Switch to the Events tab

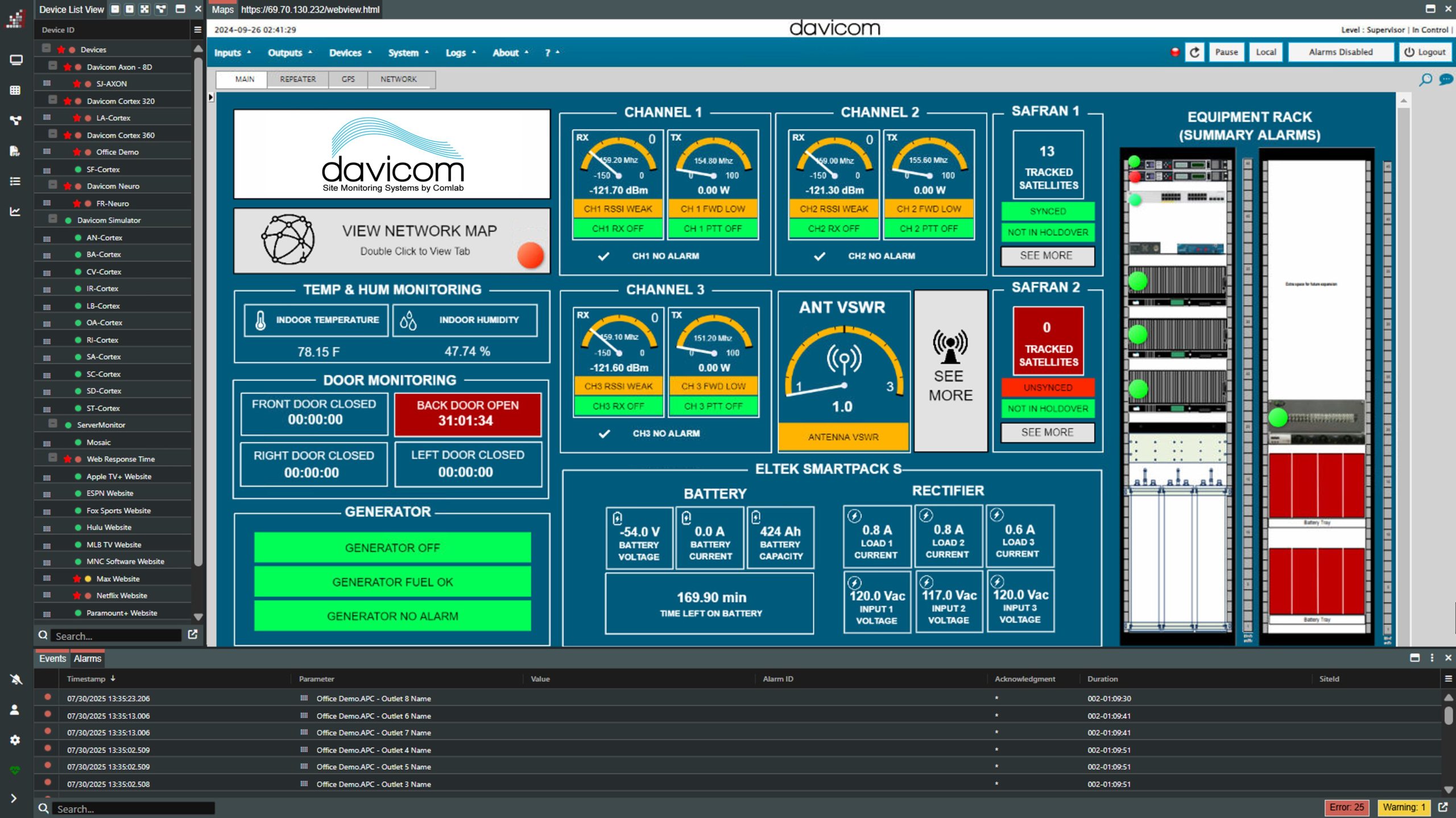point(52,659)
